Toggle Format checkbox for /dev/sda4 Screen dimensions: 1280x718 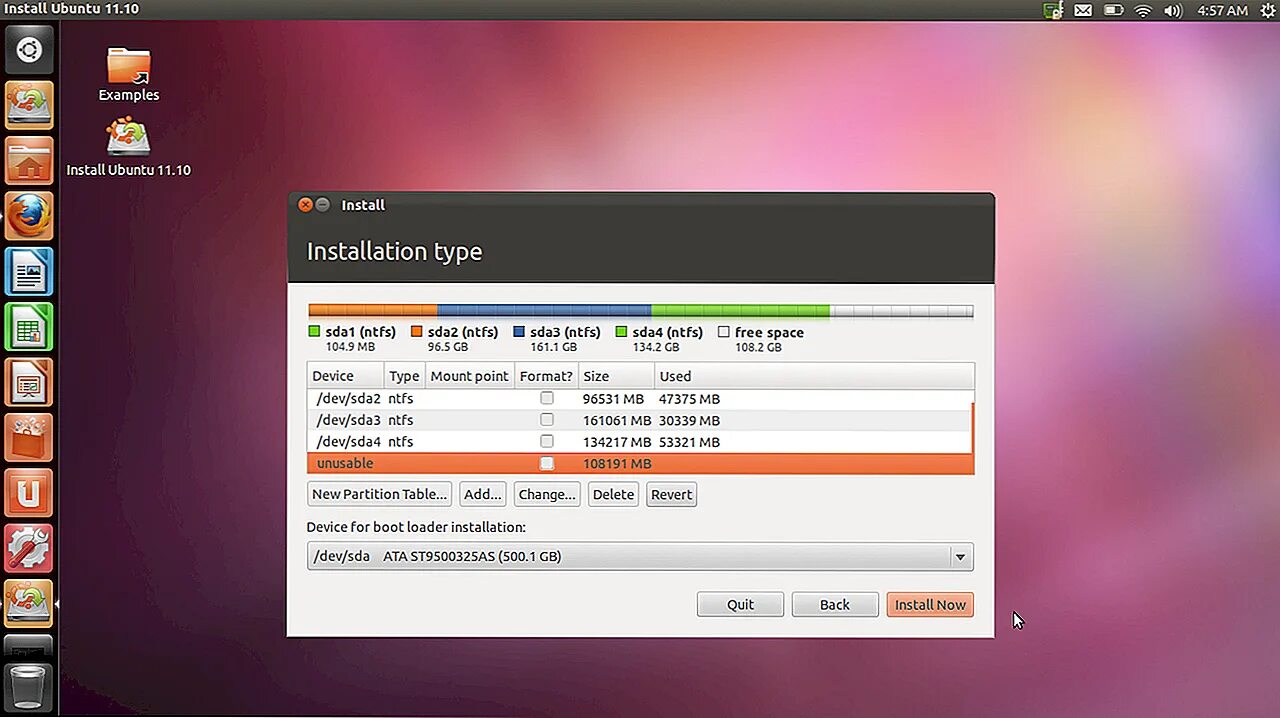(x=547, y=441)
